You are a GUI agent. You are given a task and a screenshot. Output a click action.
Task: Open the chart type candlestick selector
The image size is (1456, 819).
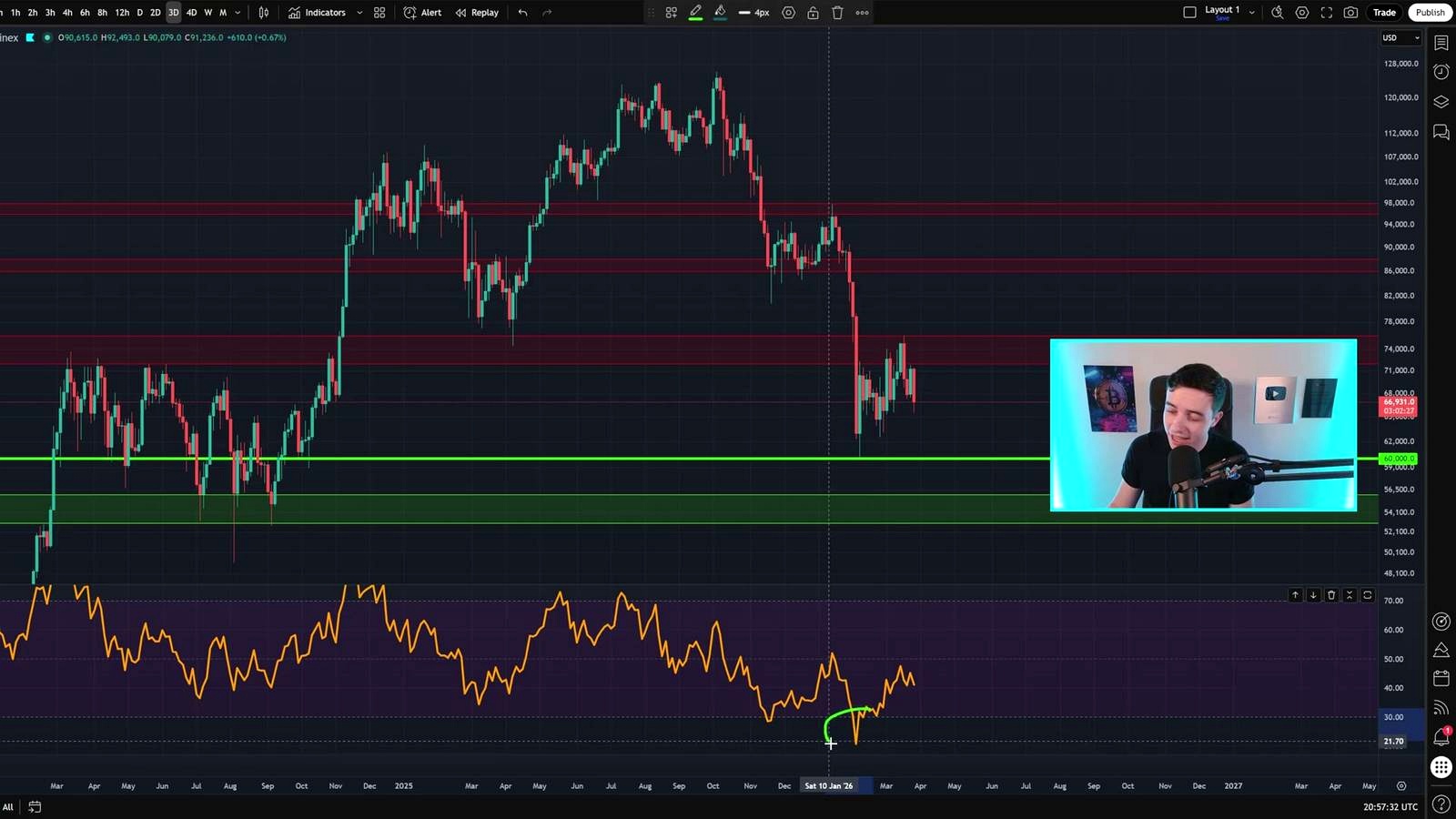click(264, 13)
